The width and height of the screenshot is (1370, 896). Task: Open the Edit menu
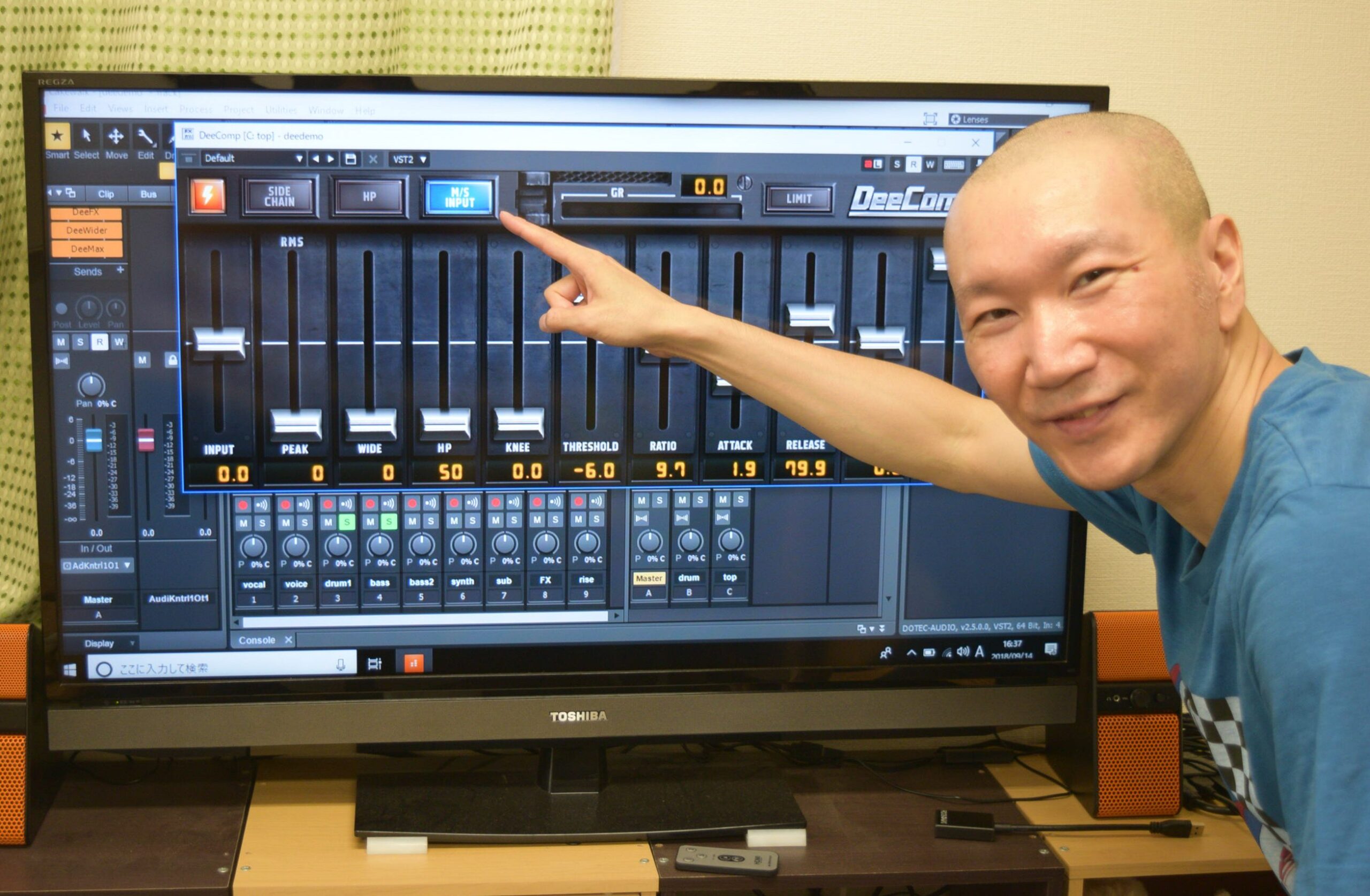point(87,108)
